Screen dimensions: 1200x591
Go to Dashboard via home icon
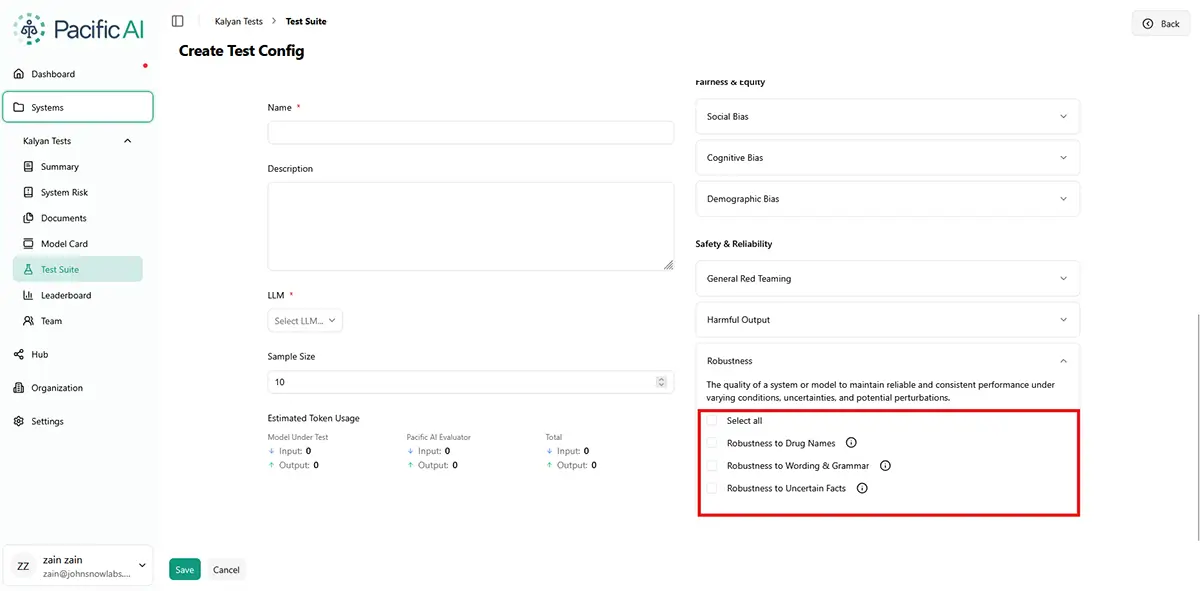[x=19, y=74]
